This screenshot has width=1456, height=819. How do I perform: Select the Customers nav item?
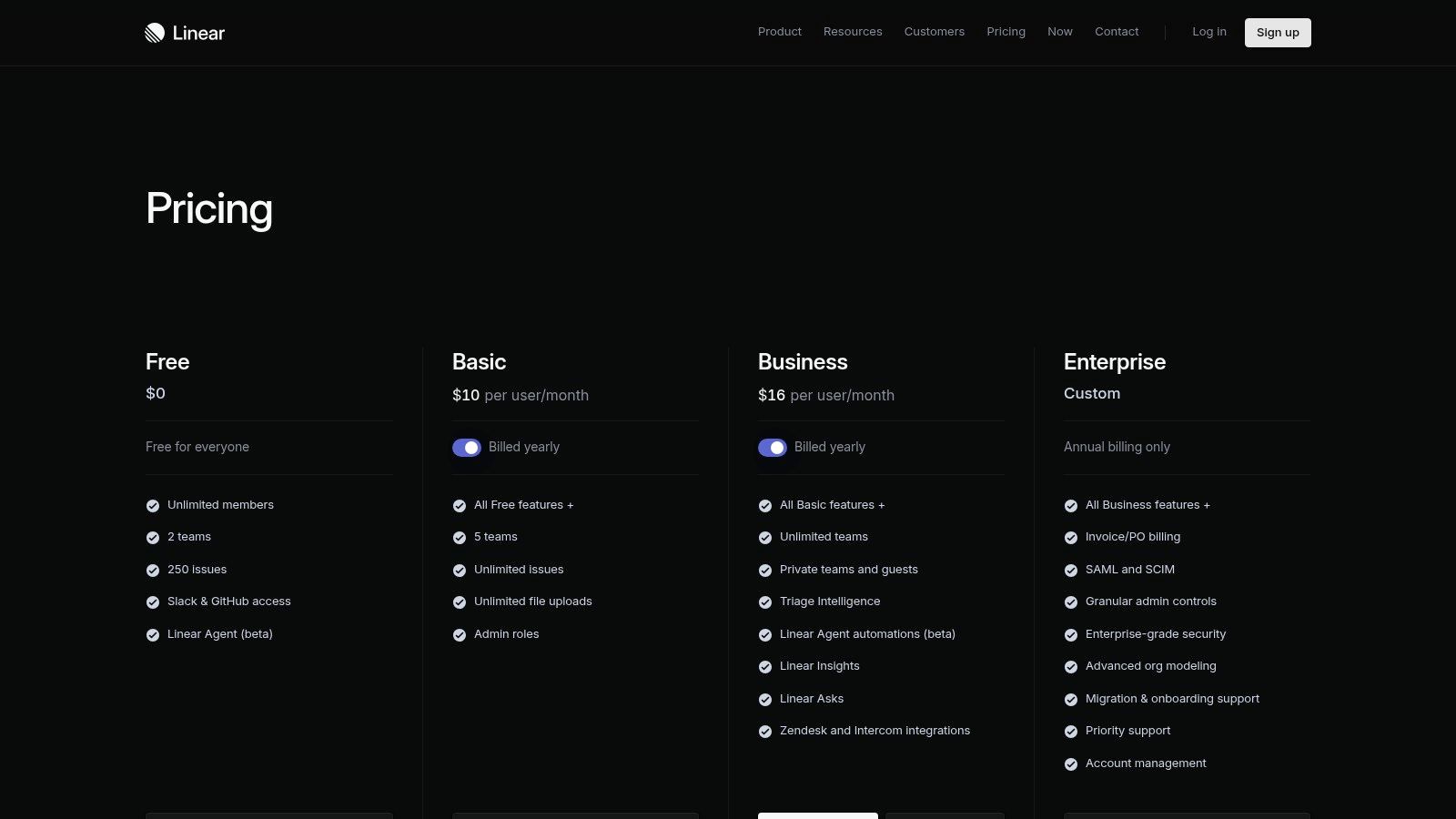point(934,32)
